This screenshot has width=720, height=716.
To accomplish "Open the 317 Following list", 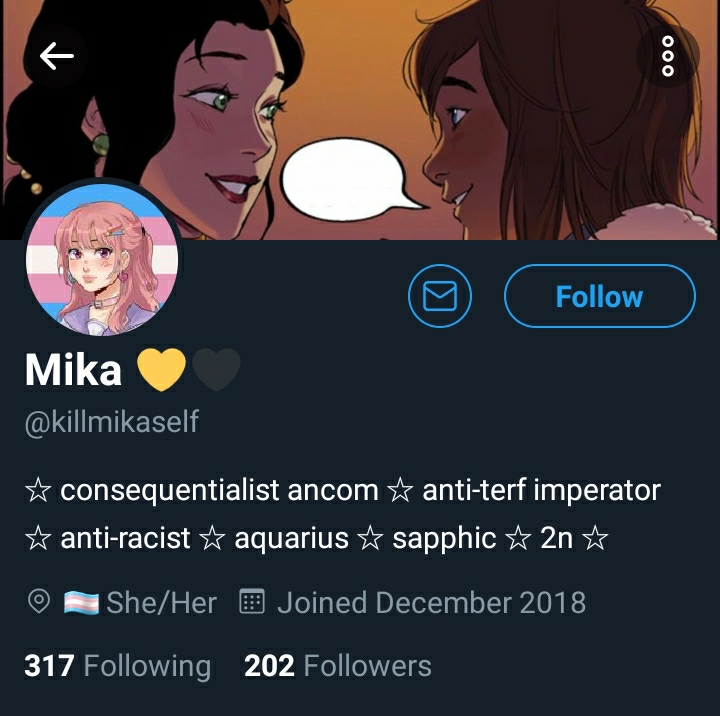I will (x=118, y=665).
